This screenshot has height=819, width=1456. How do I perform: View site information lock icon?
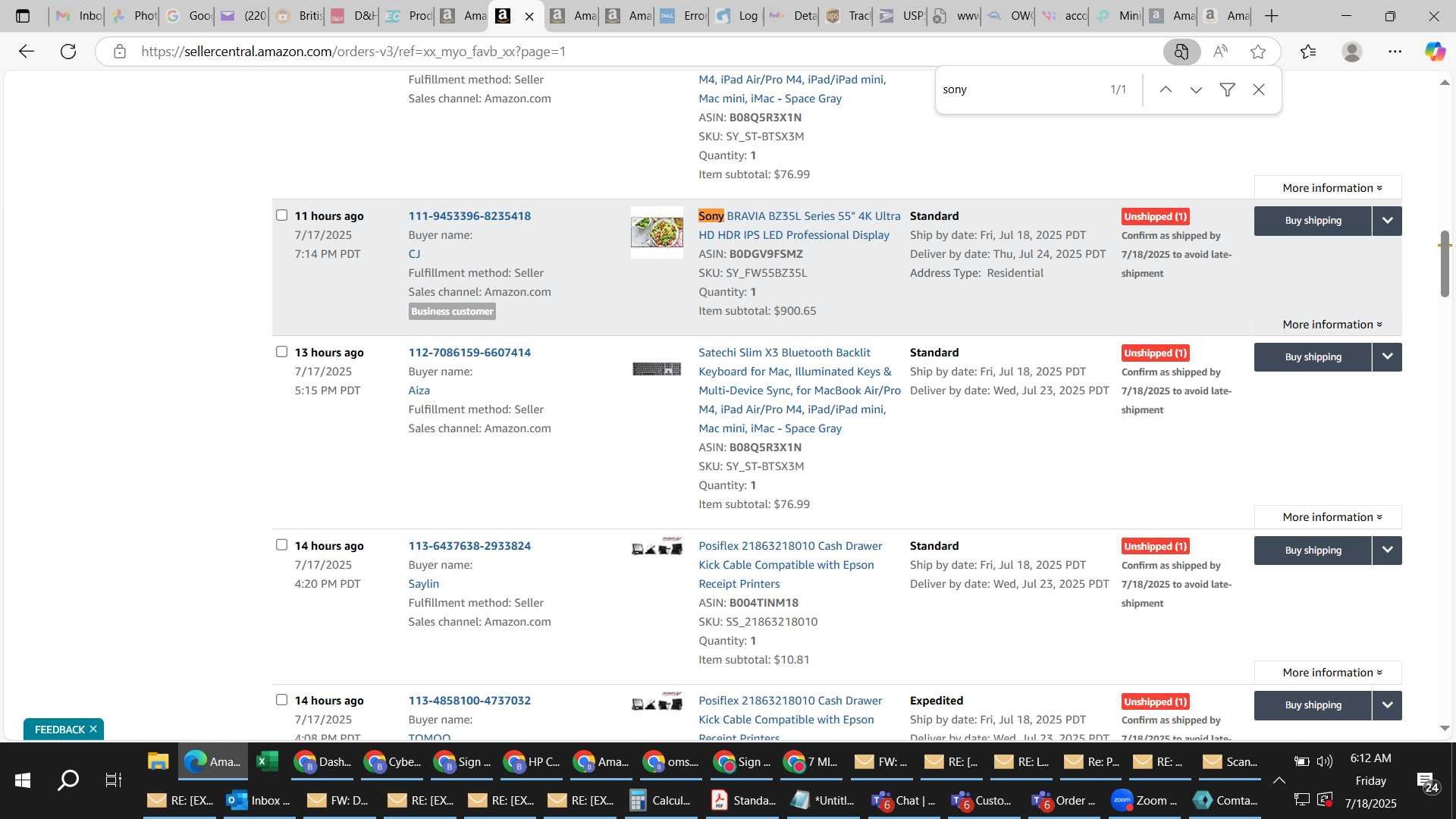[119, 52]
